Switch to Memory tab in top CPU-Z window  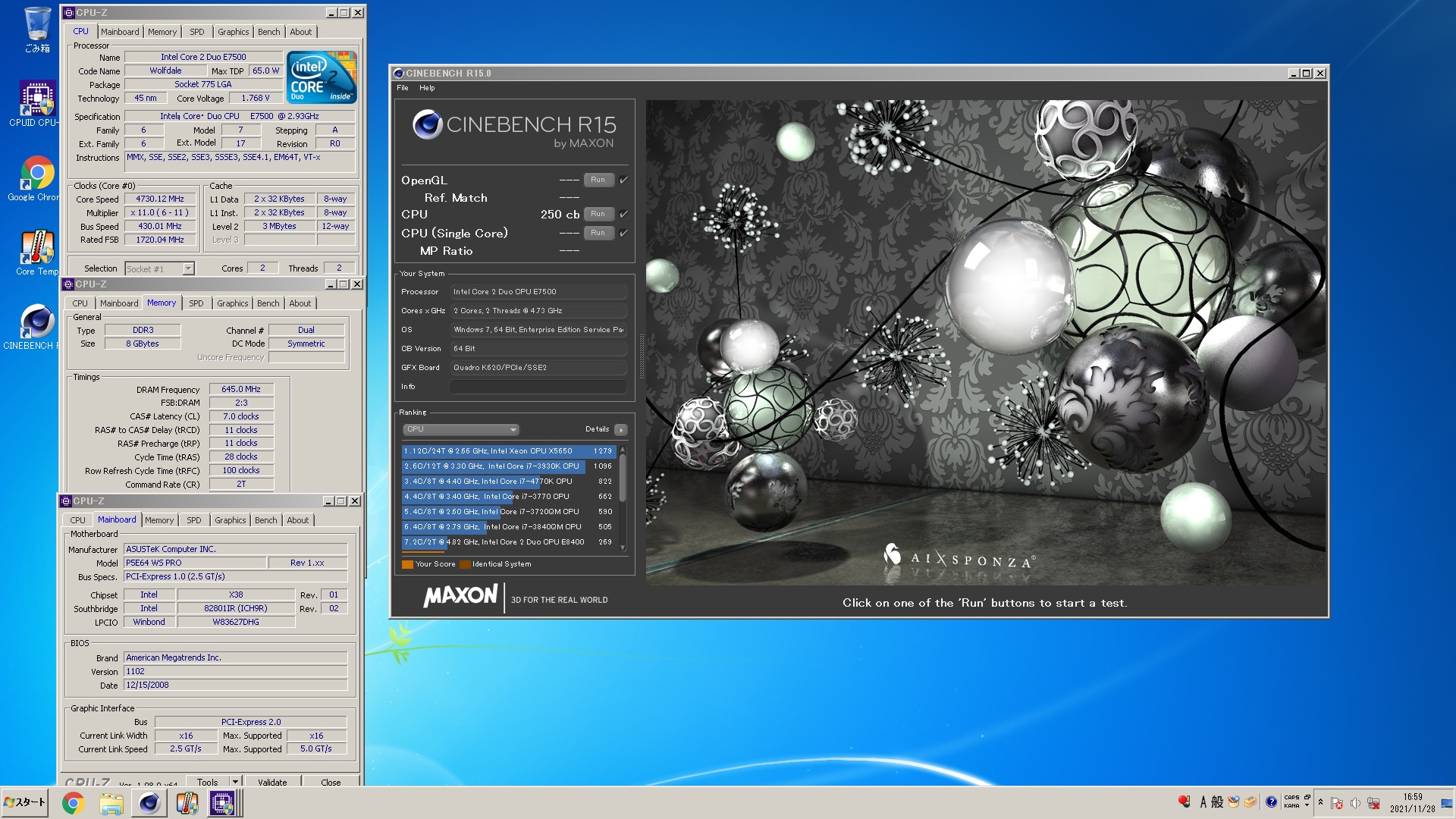click(162, 32)
